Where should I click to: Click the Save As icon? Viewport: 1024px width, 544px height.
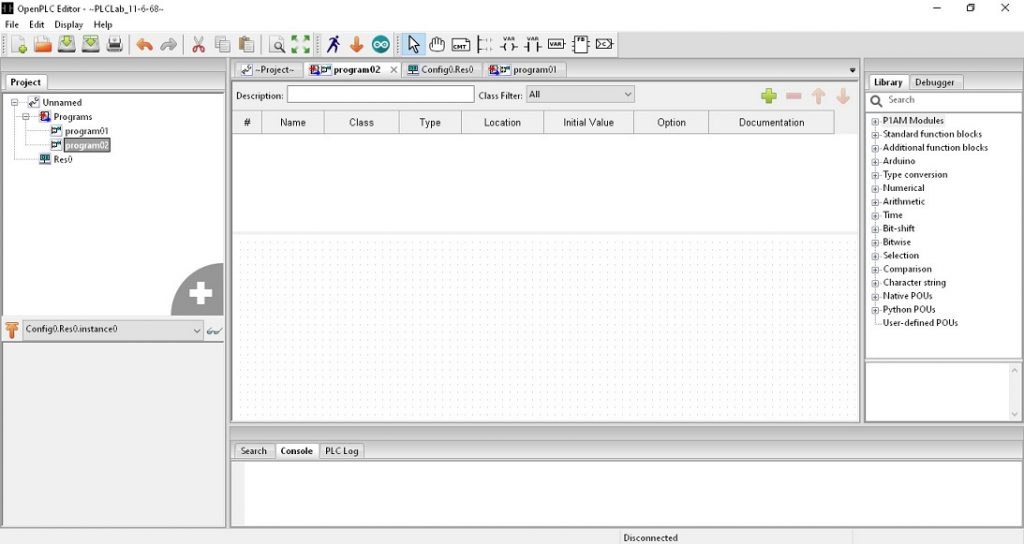click(x=91, y=44)
